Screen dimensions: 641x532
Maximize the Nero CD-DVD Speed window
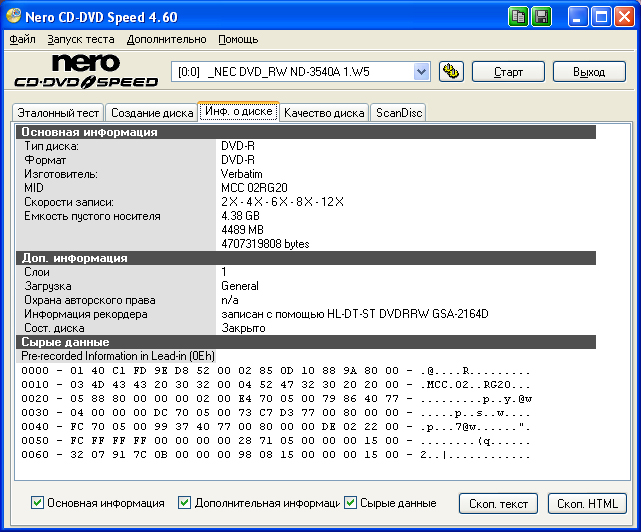tap(601, 17)
